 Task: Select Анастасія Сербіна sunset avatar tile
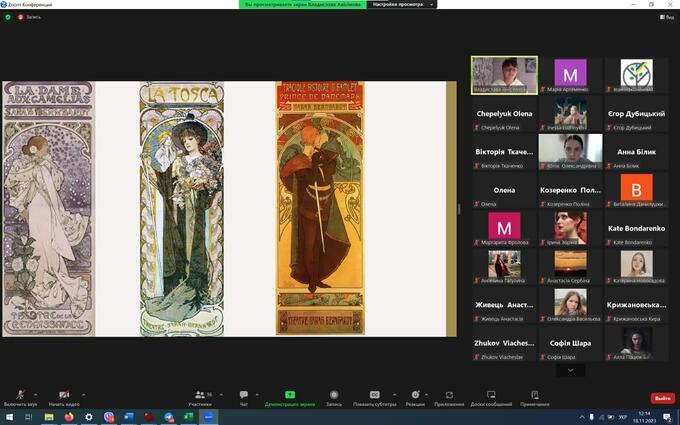(x=570, y=266)
